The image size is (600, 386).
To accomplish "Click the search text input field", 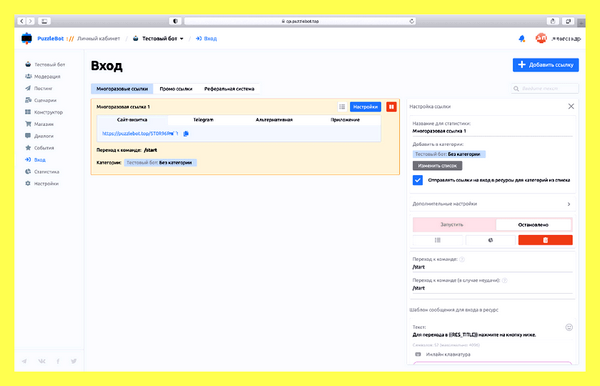I will [545, 88].
